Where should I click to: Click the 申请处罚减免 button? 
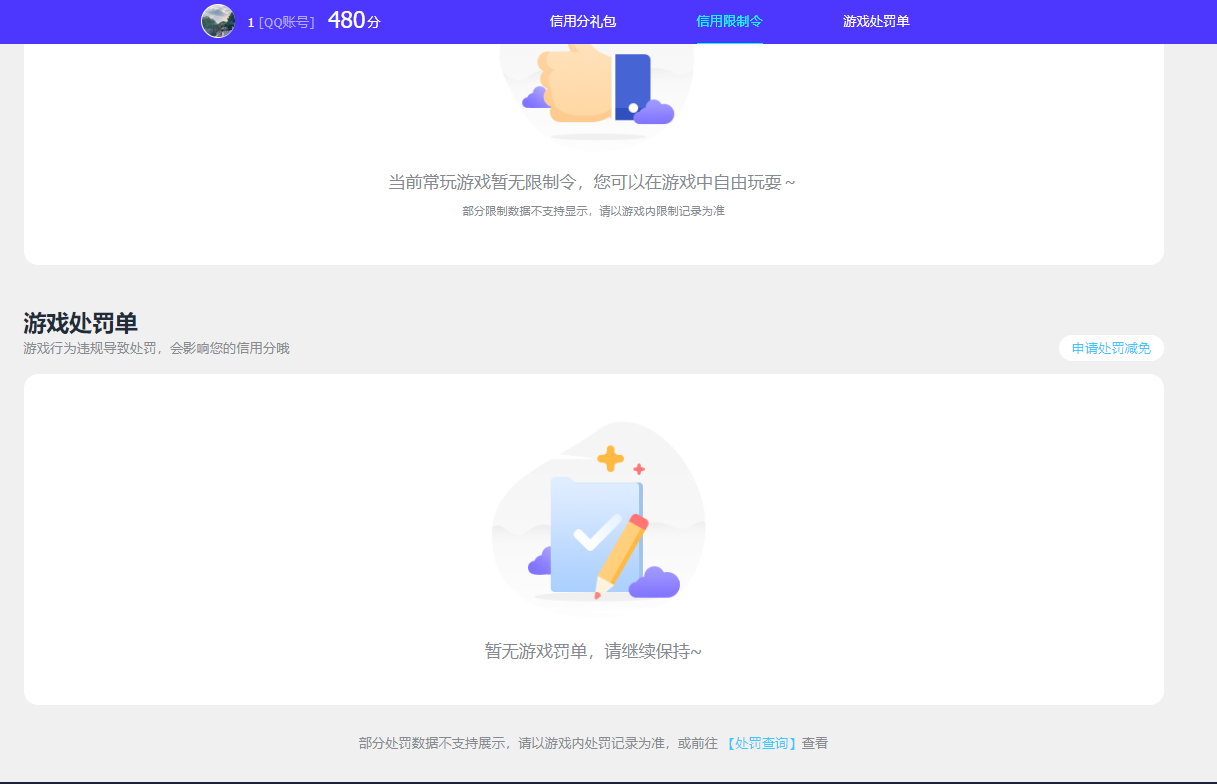(1111, 347)
